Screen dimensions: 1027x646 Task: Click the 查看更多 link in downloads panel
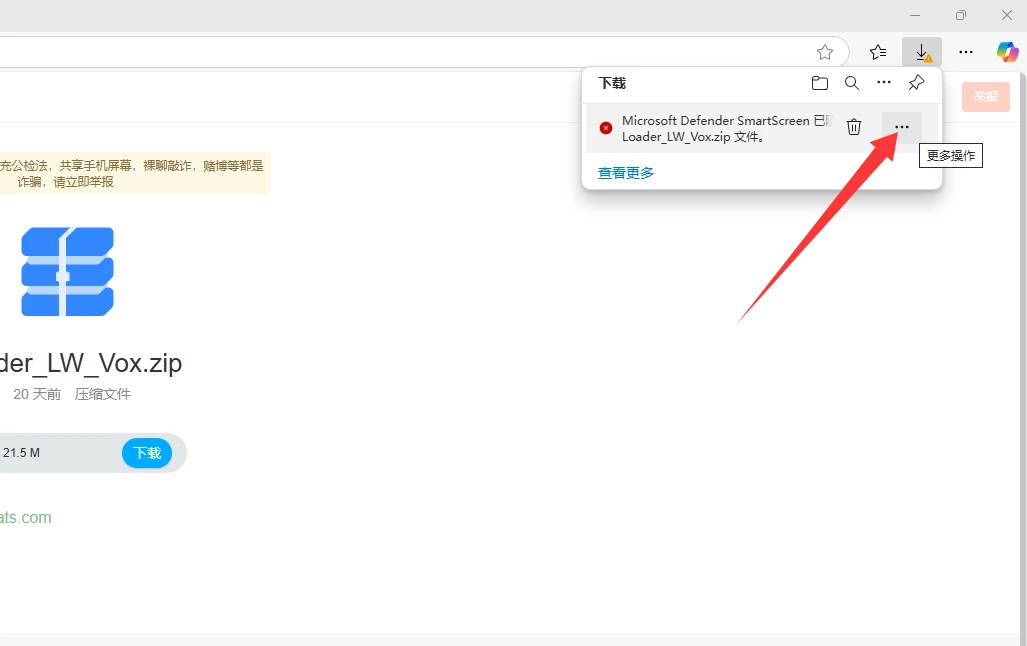[625, 172]
